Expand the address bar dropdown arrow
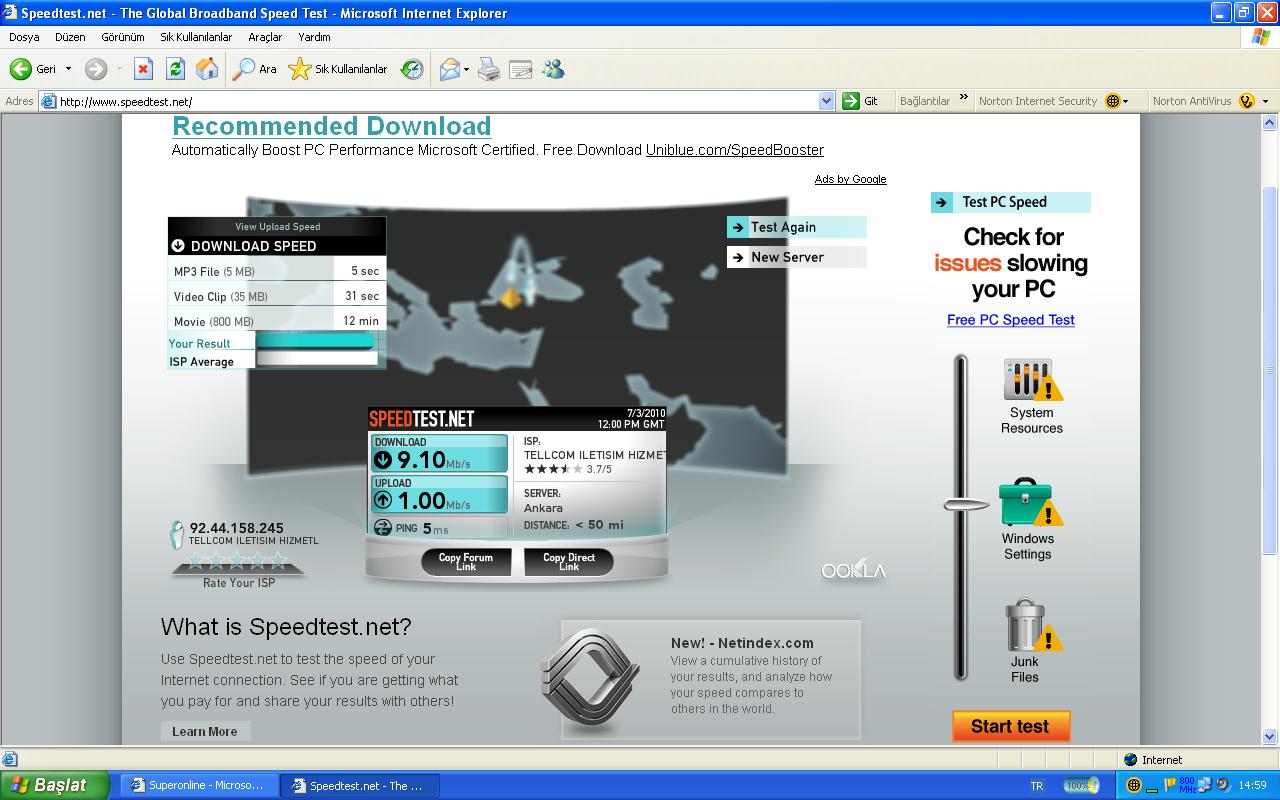 pyautogui.click(x=826, y=101)
